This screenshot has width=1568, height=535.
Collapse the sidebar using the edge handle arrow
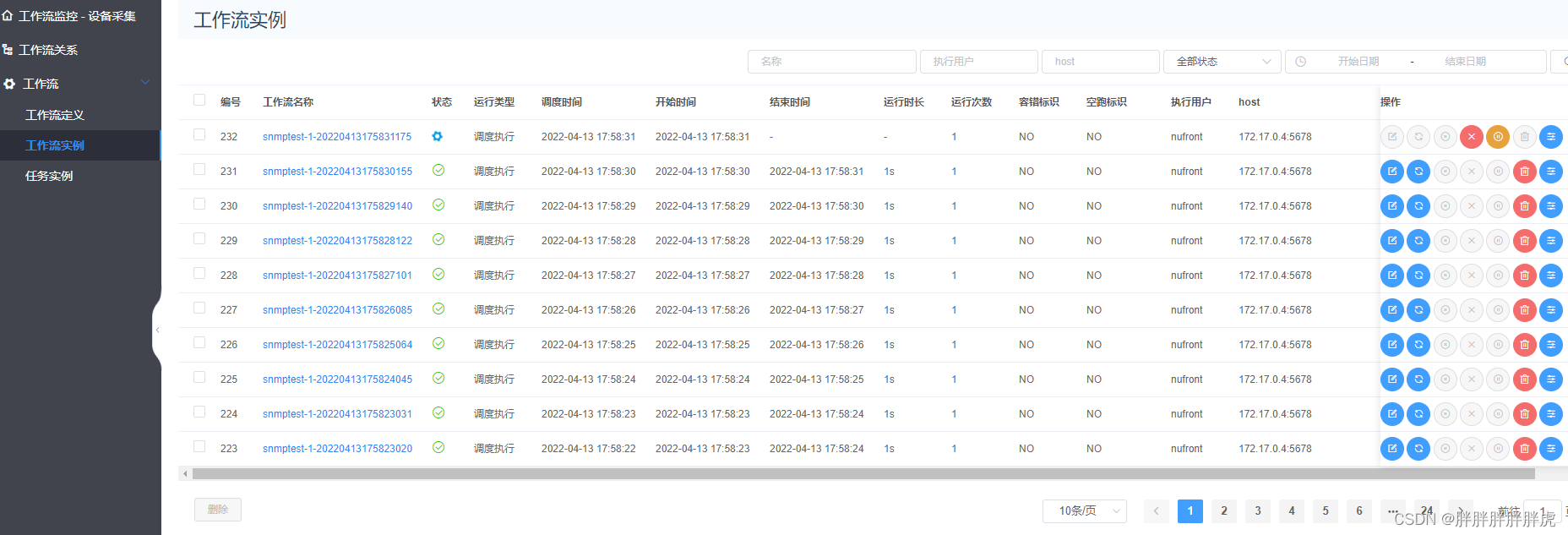pos(157,330)
